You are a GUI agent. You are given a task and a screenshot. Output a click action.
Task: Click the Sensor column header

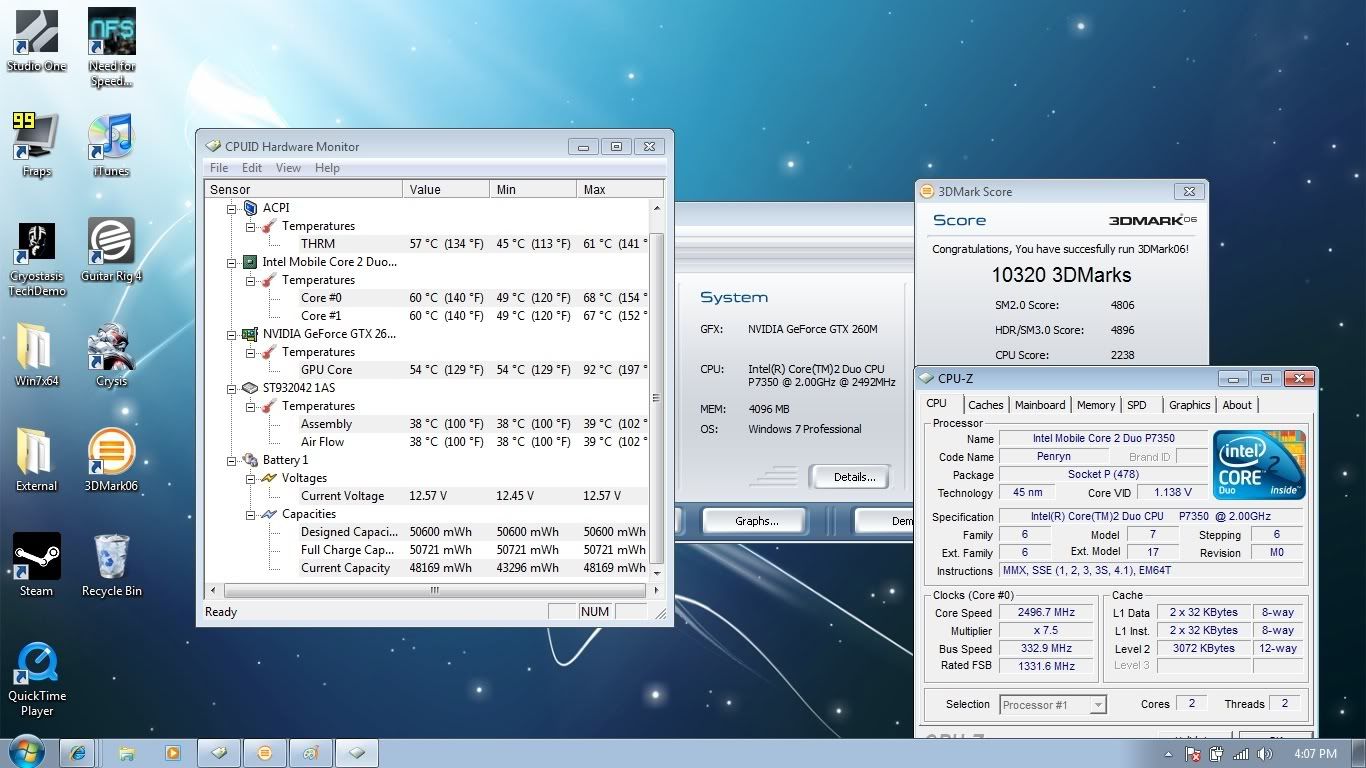[x=304, y=189]
